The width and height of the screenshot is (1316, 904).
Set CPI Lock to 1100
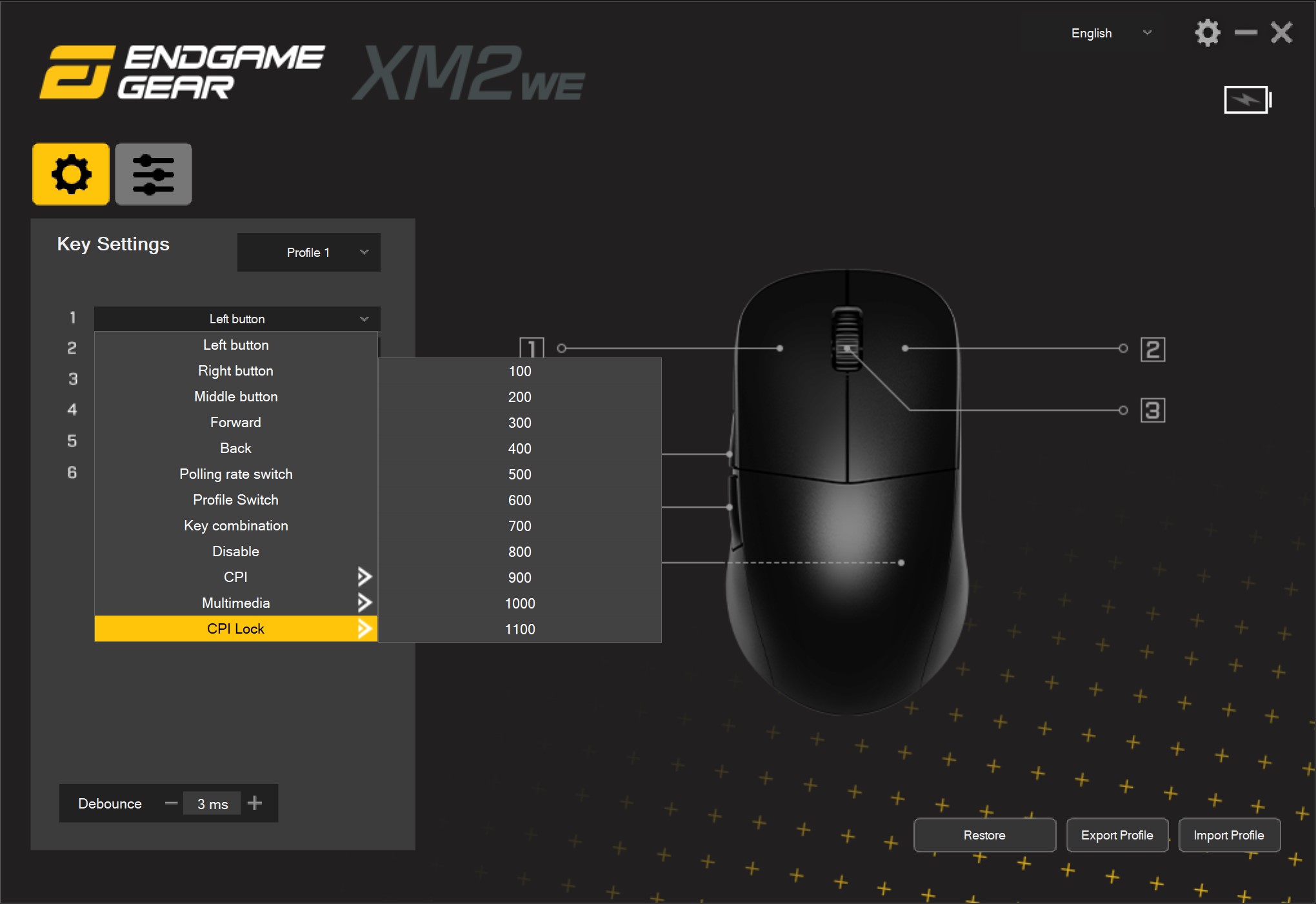[x=520, y=629]
